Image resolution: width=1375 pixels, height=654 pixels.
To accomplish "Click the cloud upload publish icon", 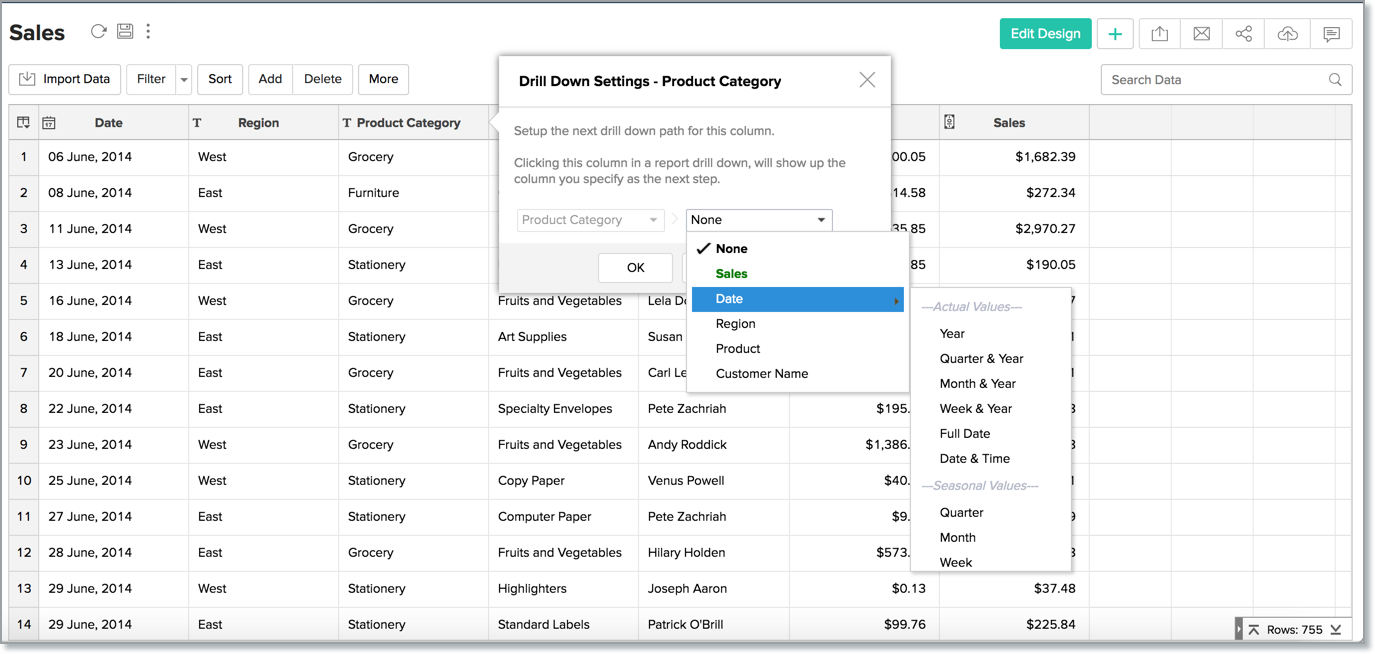I will pos(1288,34).
